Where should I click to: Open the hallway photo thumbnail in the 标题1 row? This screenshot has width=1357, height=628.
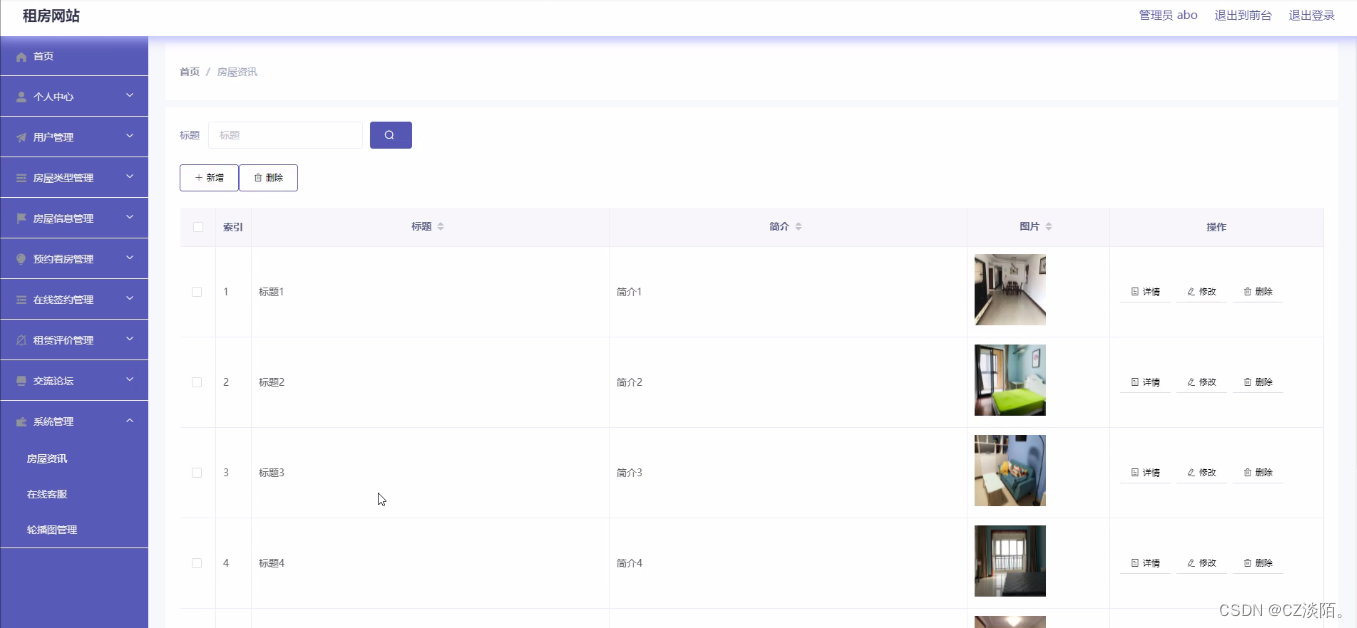(1010, 290)
